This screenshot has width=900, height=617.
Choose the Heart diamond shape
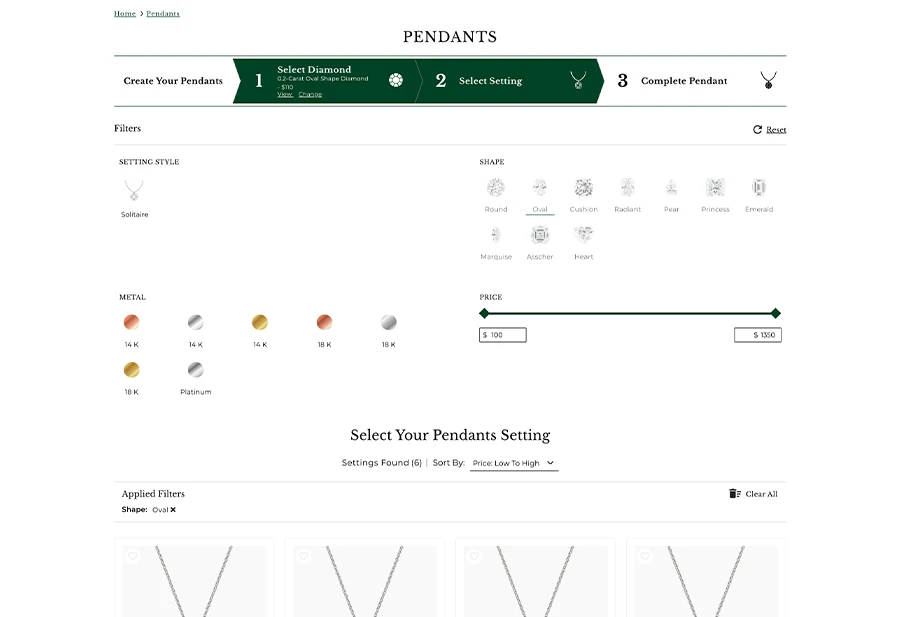point(584,235)
